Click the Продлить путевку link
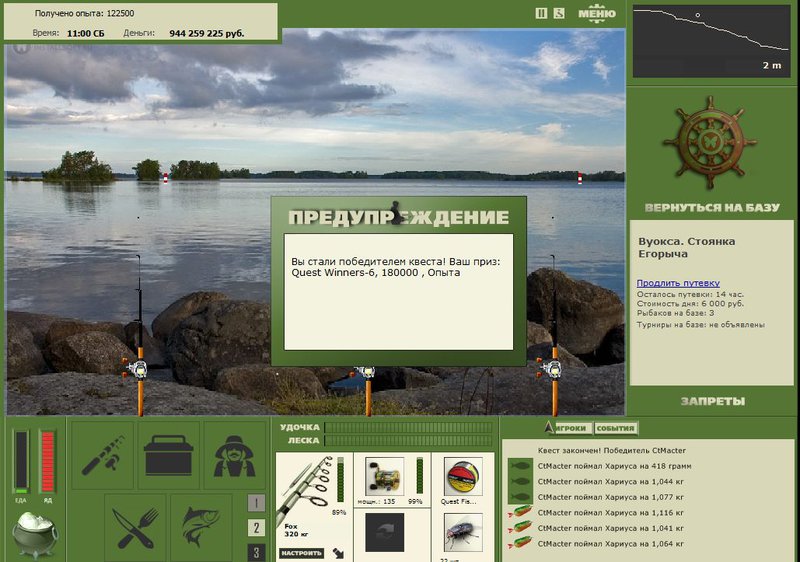This screenshot has height=562, width=800. pyautogui.click(x=678, y=283)
